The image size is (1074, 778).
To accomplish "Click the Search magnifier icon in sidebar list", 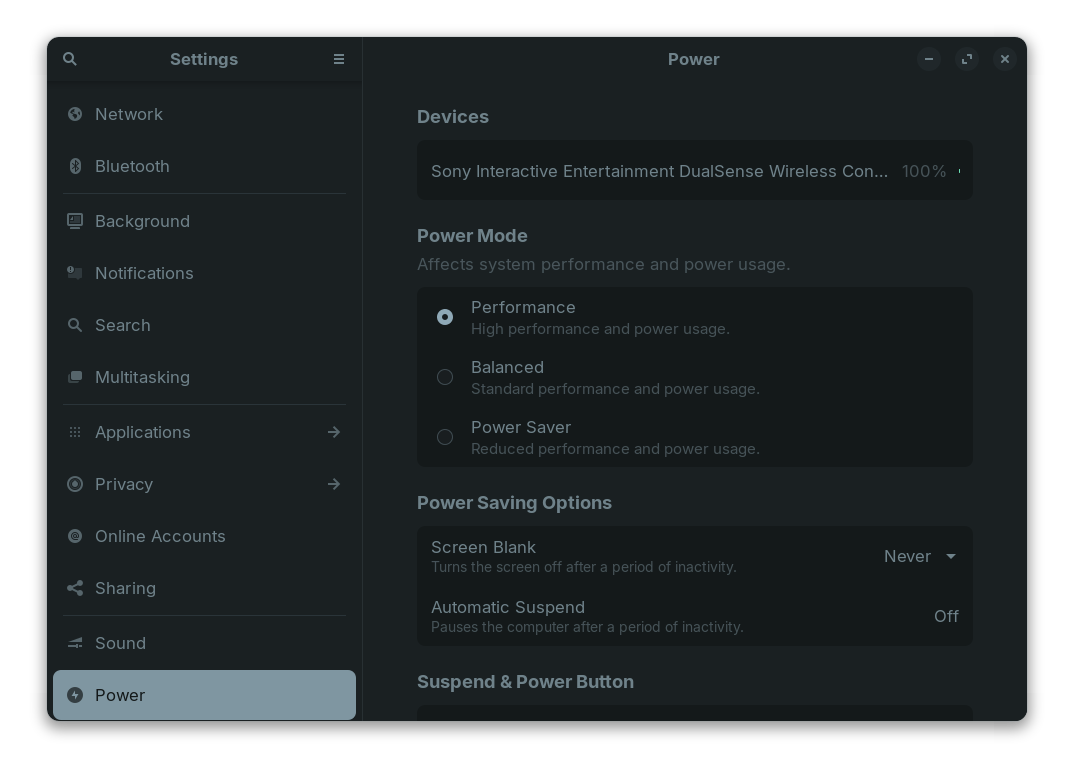I will (75, 325).
